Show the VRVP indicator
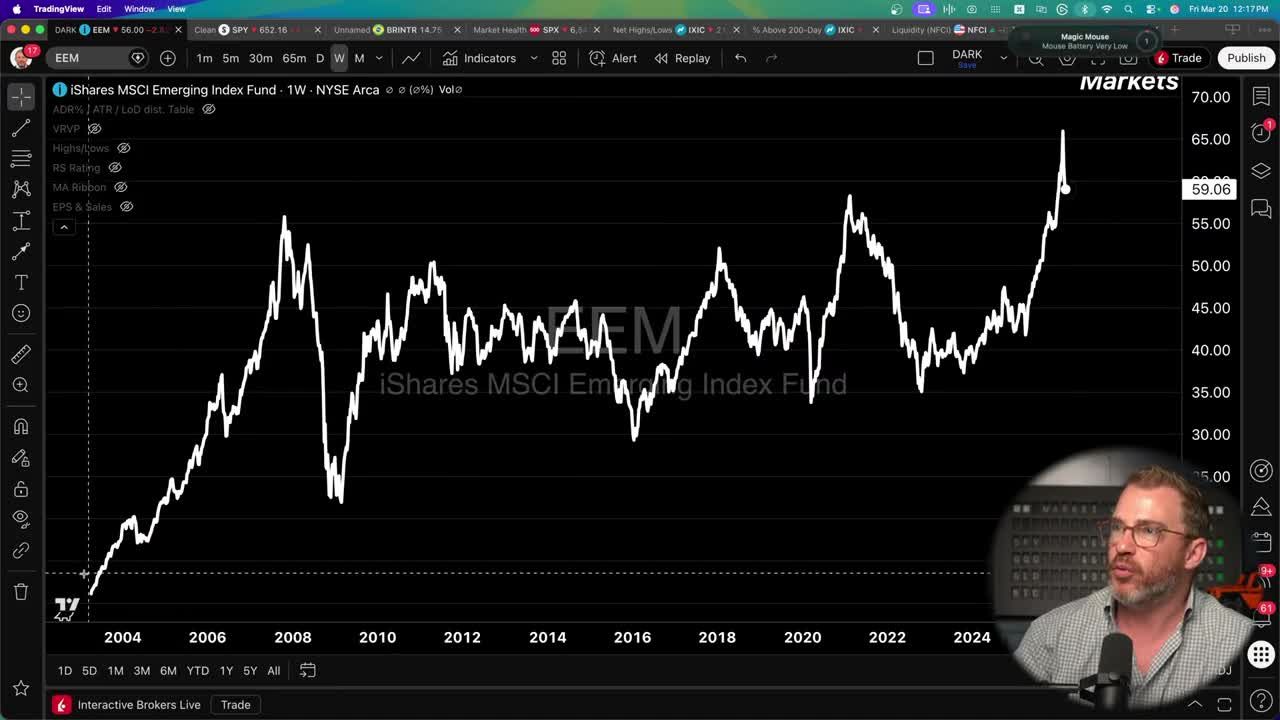 click(94, 129)
